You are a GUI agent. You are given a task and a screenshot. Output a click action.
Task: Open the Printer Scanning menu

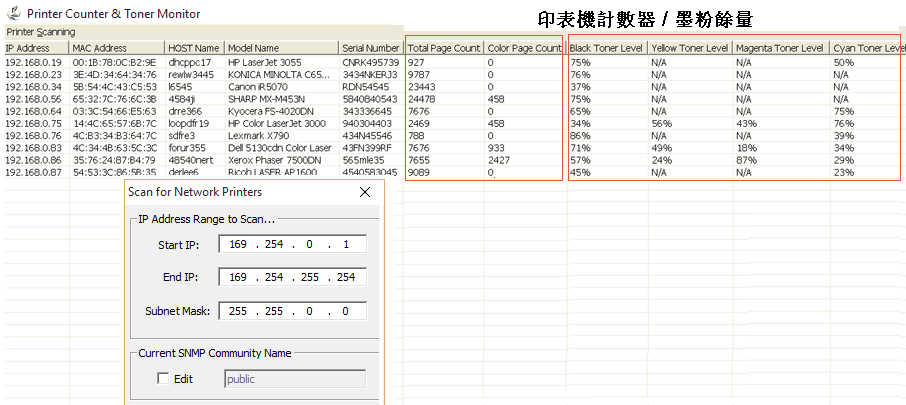[x=40, y=32]
